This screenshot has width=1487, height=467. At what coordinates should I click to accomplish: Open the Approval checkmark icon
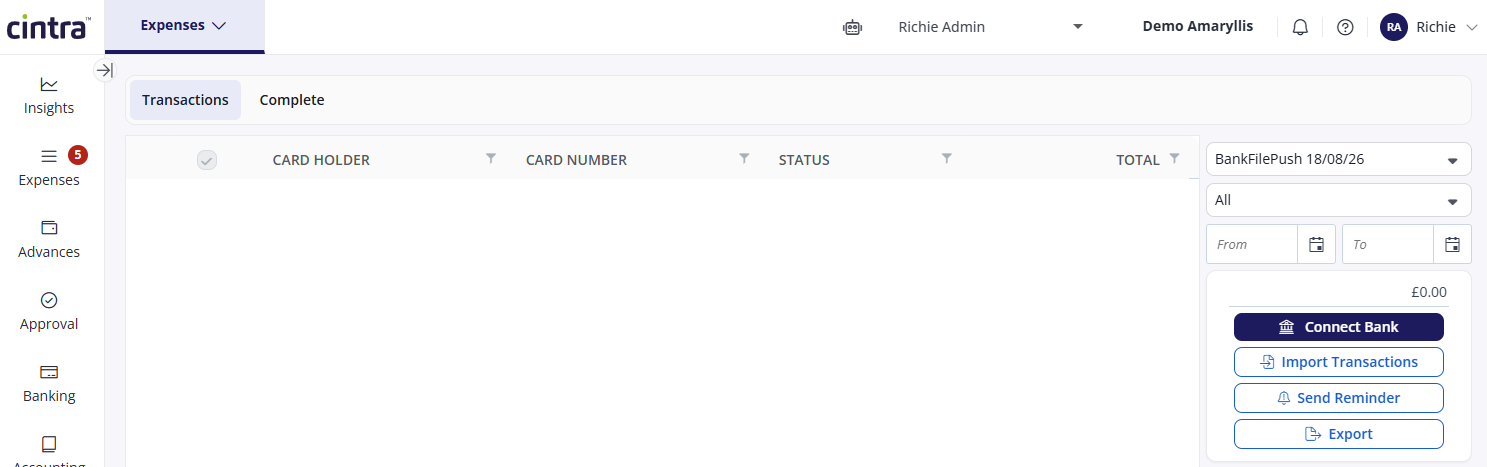click(49, 300)
